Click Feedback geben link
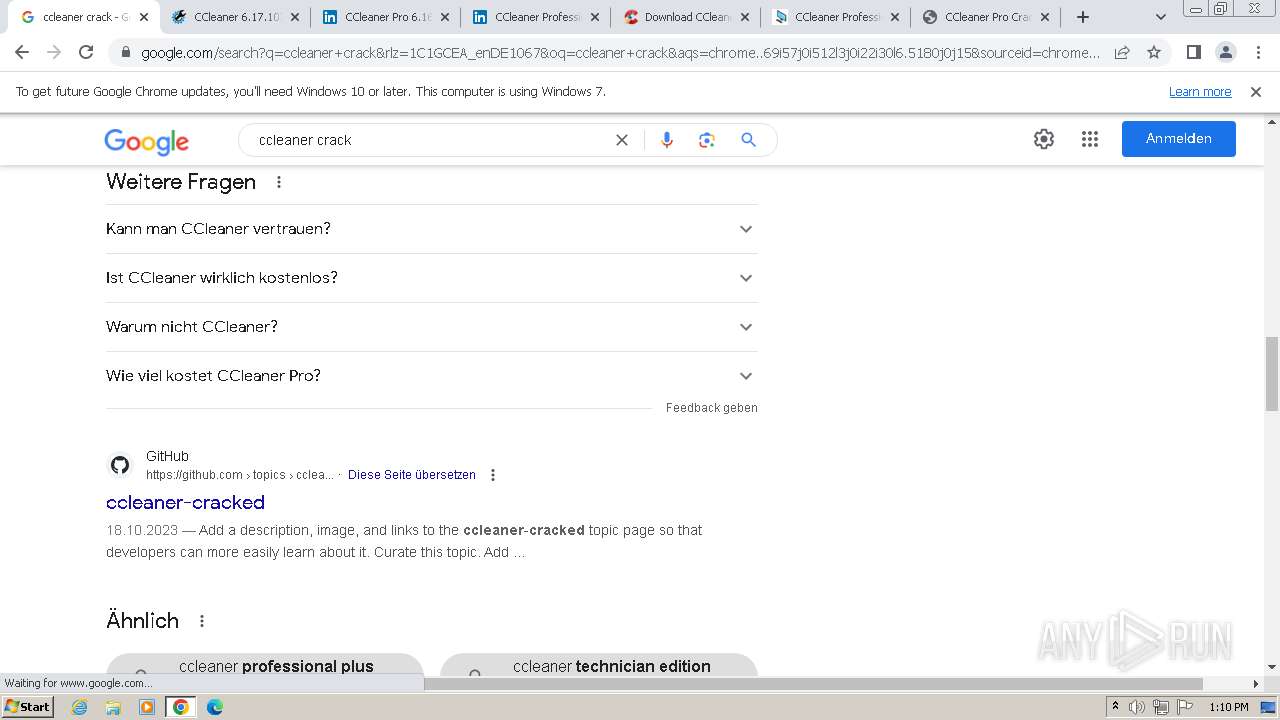The image size is (1280, 720). tap(712, 408)
